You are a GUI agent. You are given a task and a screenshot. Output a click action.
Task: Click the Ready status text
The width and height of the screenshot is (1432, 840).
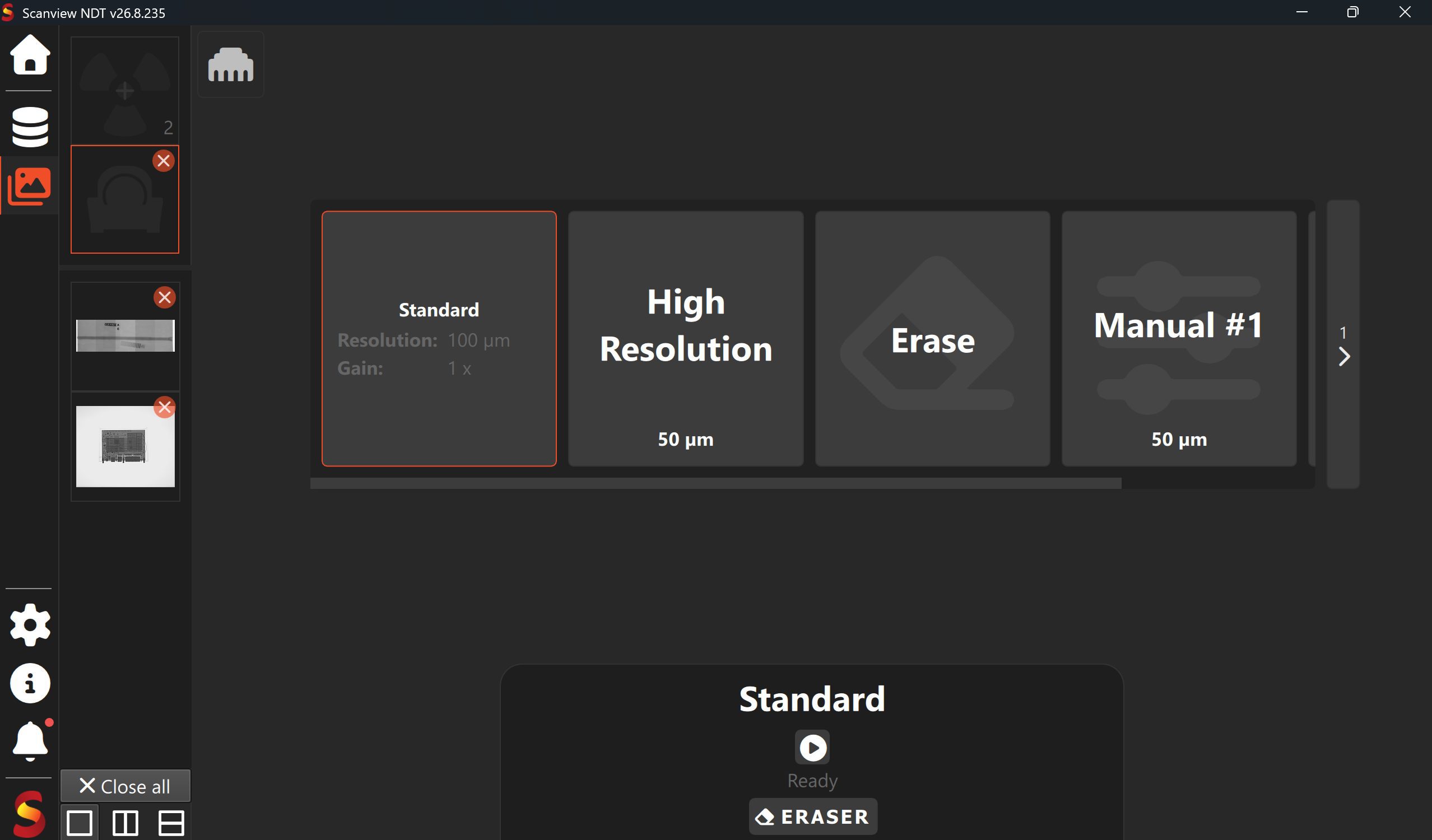click(812, 781)
